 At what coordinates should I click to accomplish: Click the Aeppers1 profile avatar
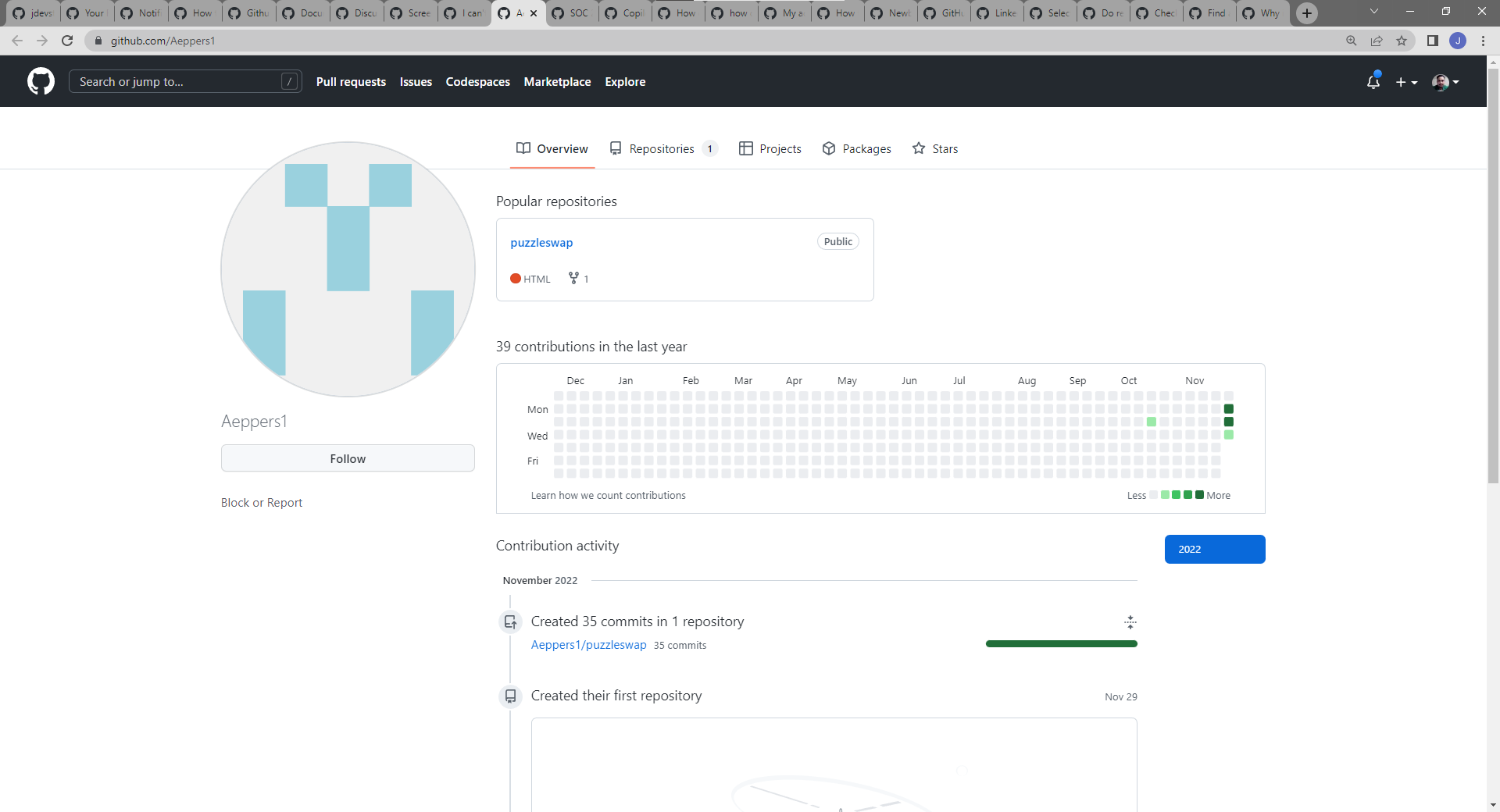pyautogui.click(x=348, y=269)
